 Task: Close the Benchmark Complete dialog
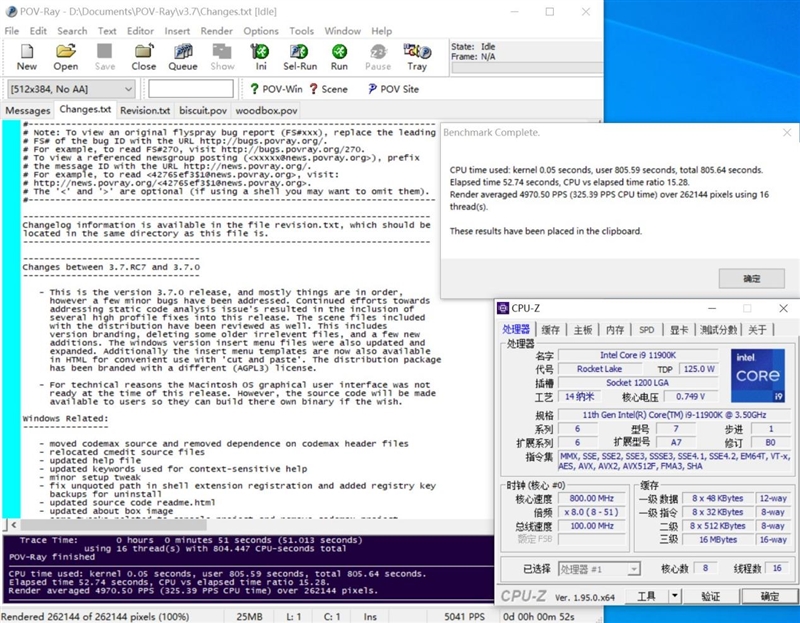[787, 133]
